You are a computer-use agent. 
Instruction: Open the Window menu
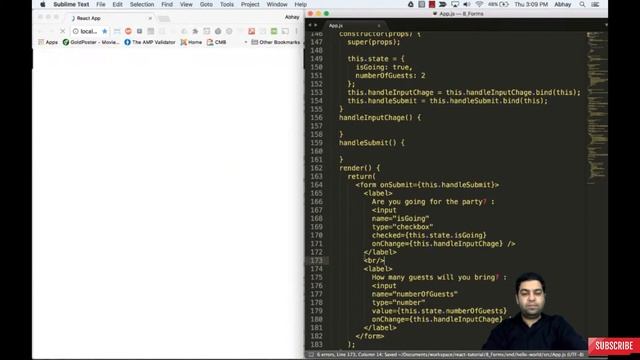277,4
